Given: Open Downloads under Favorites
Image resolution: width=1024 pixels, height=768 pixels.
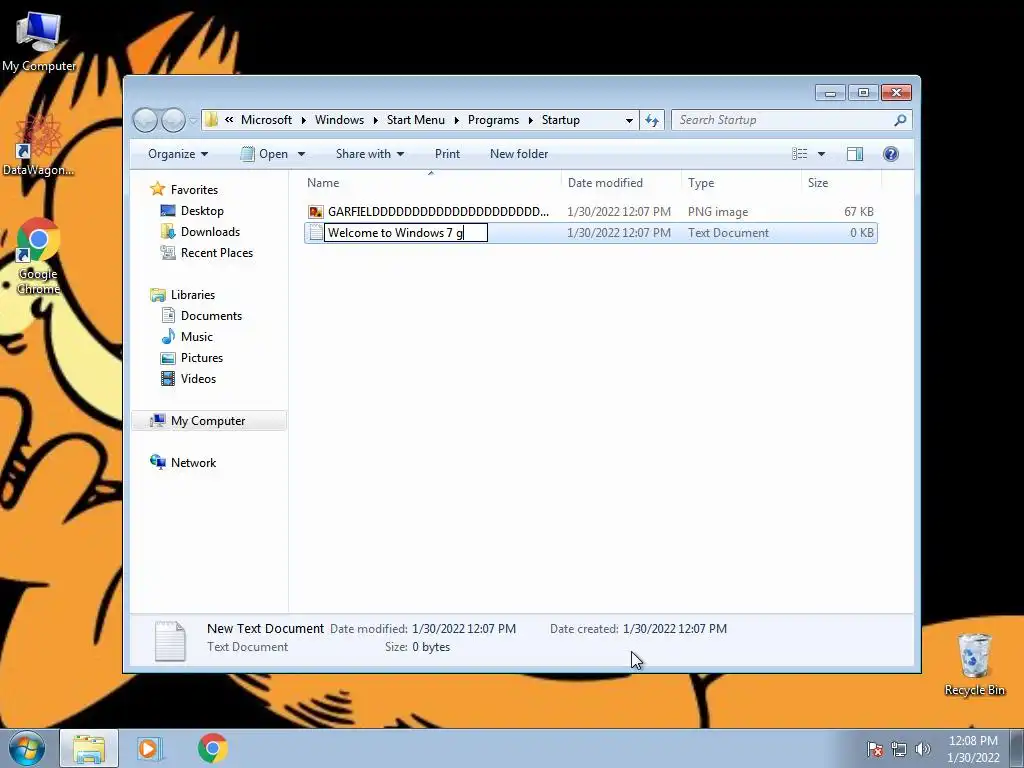Looking at the screenshot, I should [x=210, y=231].
